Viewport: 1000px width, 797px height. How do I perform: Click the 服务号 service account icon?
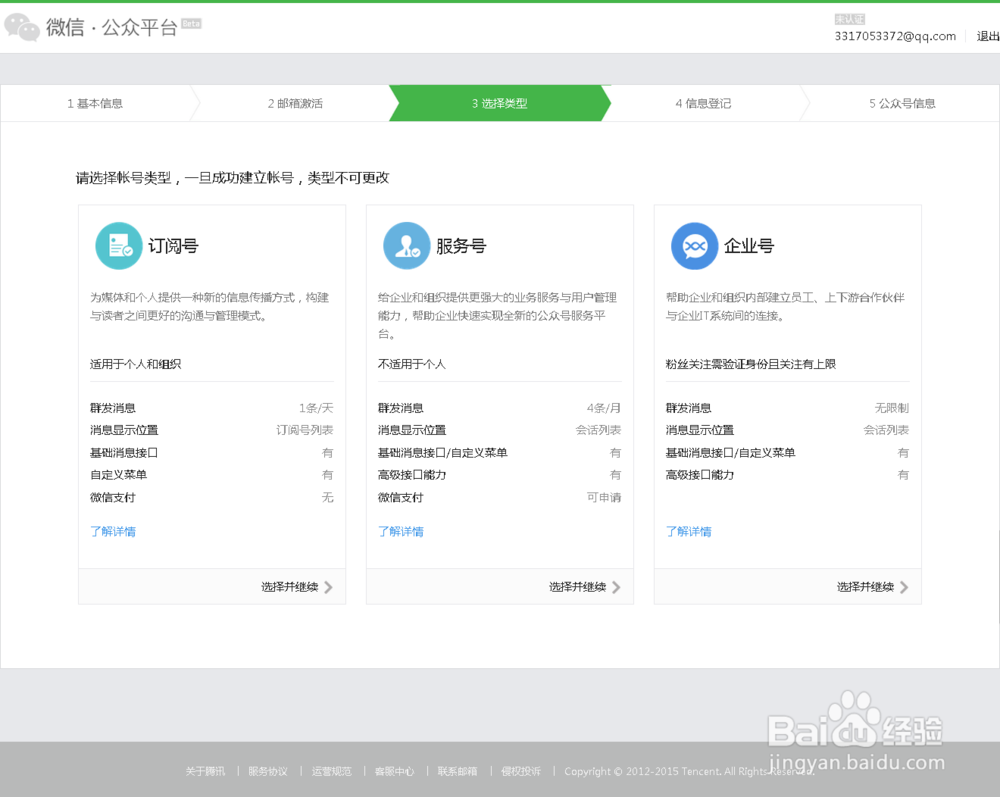click(x=406, y=246)
